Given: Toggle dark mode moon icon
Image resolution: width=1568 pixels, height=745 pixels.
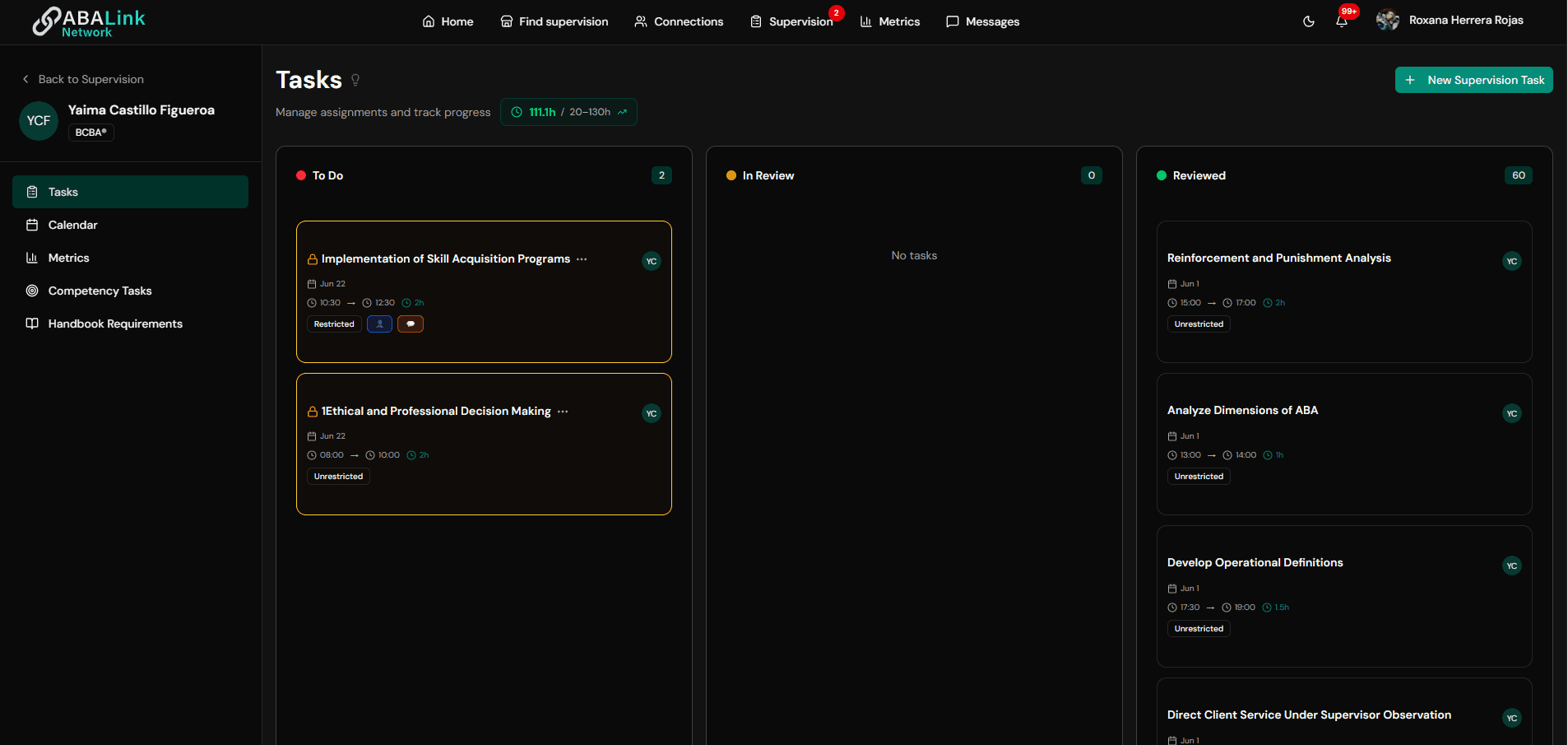Looking at the screenshot, I should click(x=1309, y=21).
